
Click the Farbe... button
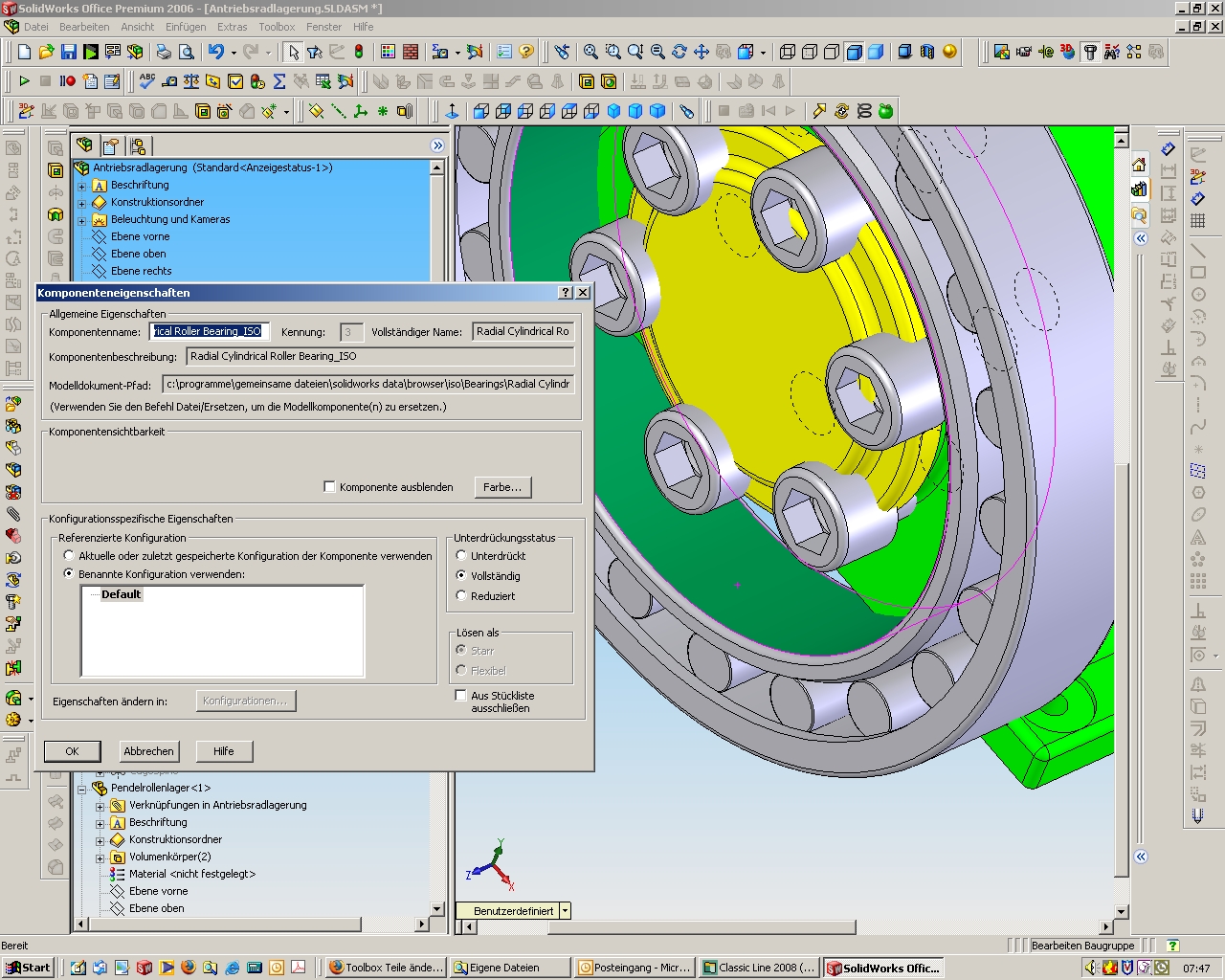tap(502, 487)
